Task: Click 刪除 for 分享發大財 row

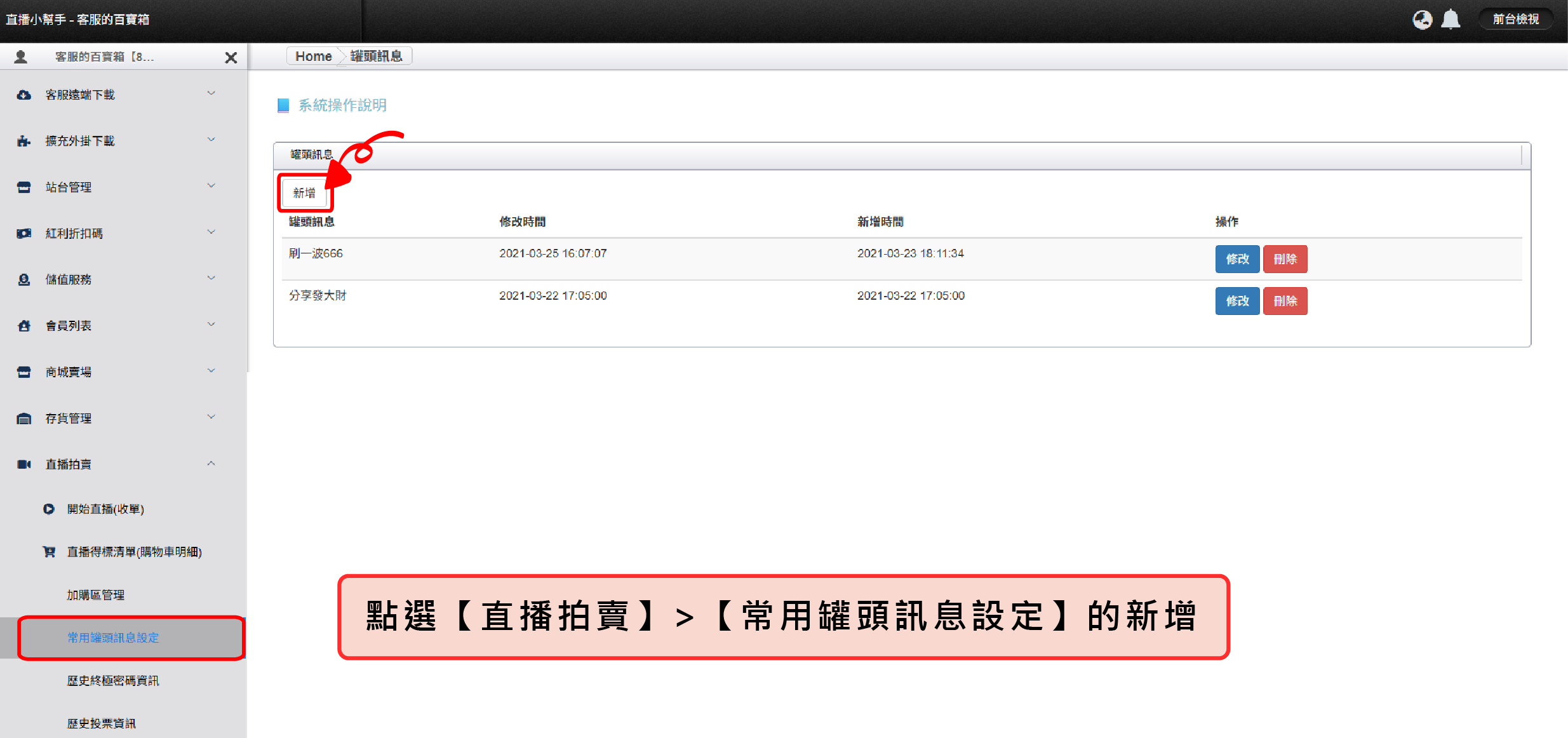Action: (1285, 301)
